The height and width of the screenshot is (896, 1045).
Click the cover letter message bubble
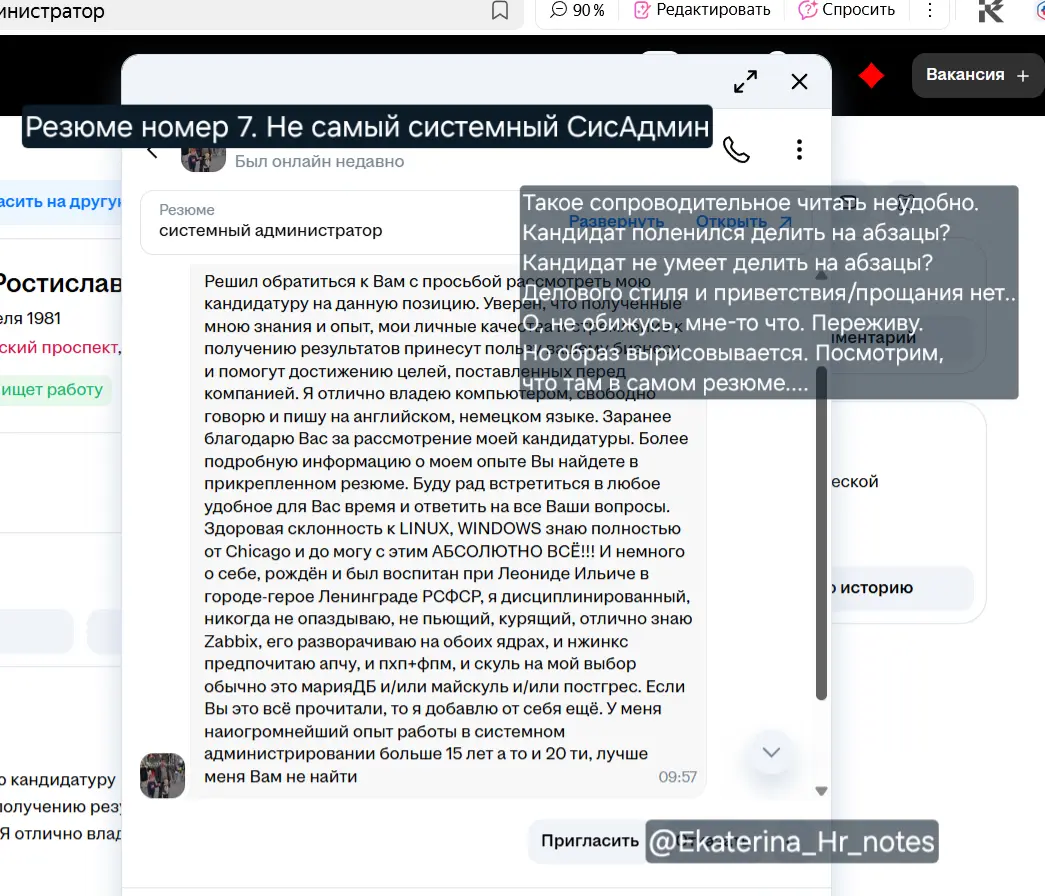(x=448, y=530)
